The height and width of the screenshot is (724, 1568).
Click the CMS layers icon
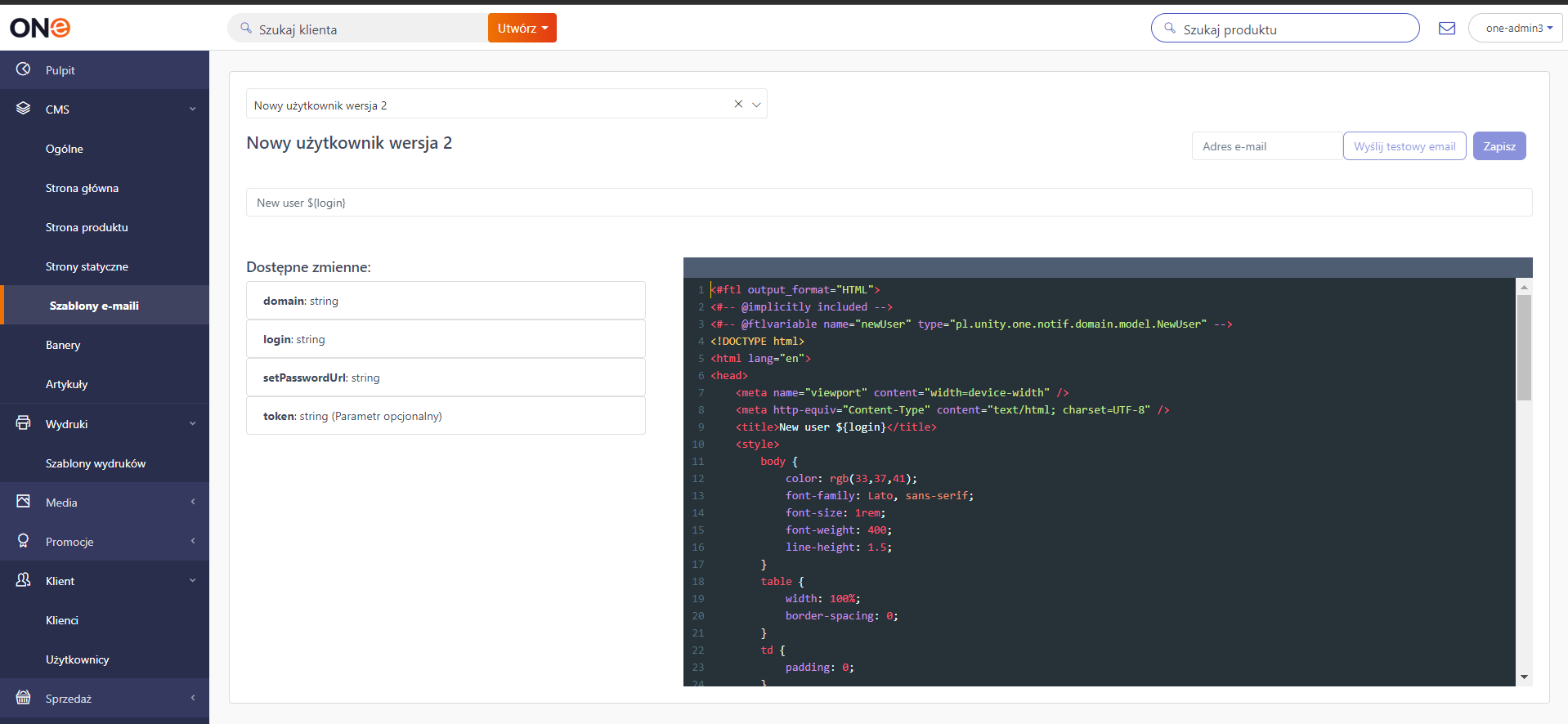click(x=24, y=109)
